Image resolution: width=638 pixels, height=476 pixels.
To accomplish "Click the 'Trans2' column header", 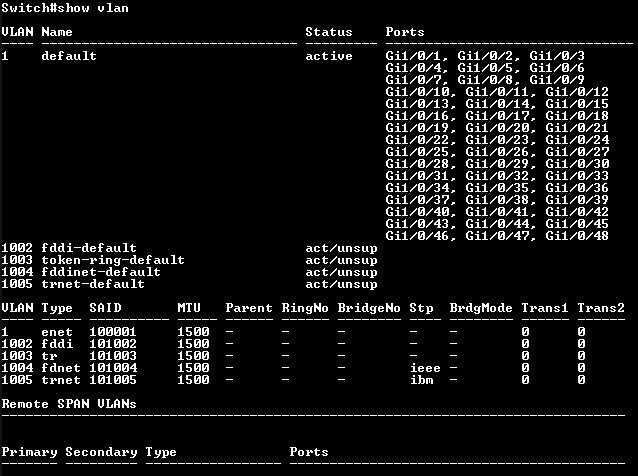I will [601, 308].
